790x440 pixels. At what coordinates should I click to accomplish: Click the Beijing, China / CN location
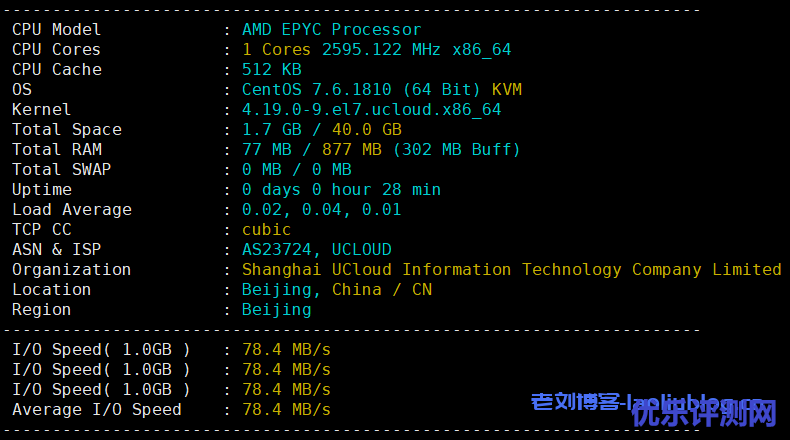336,290
